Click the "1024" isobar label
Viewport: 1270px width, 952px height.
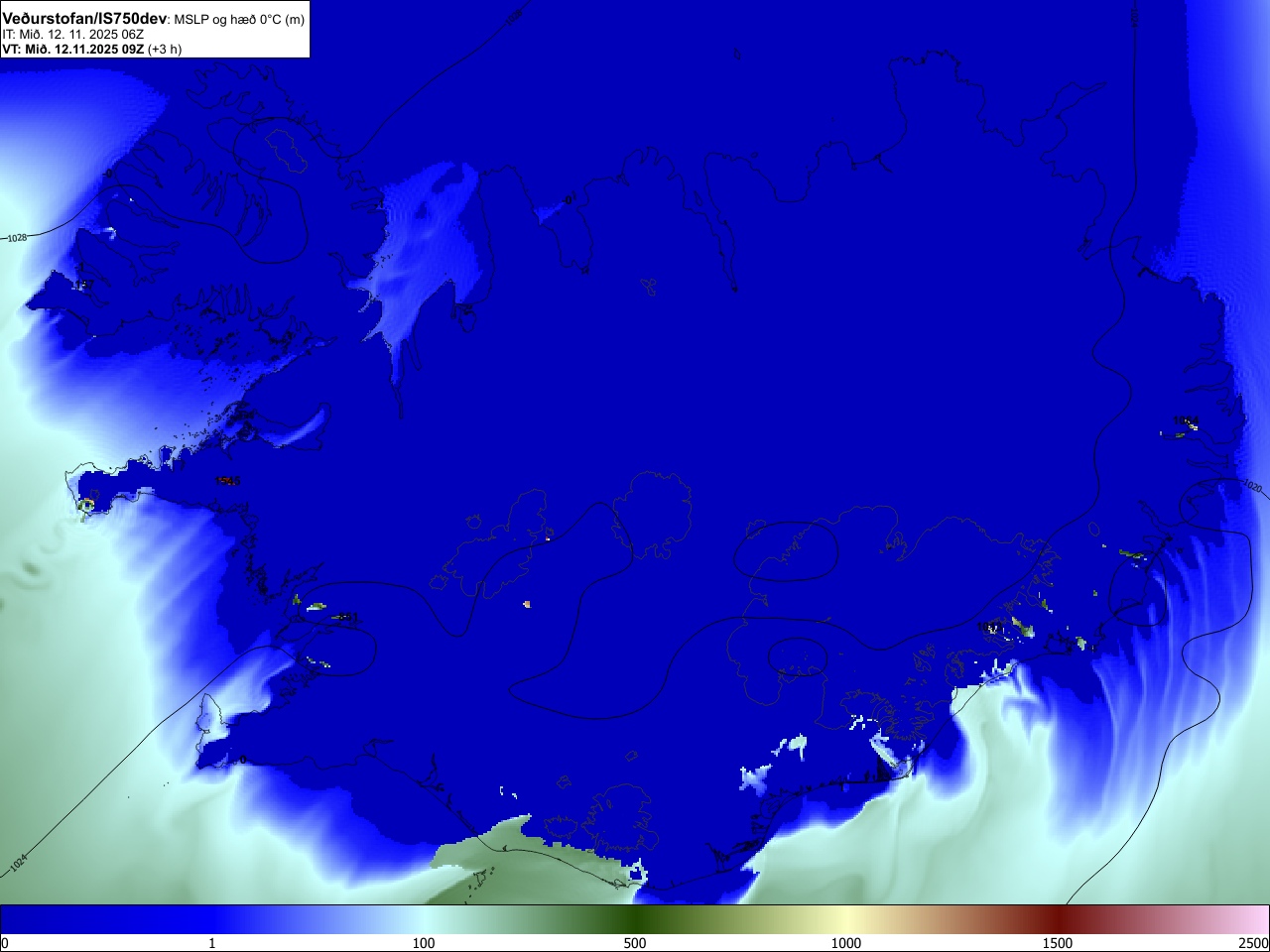(x=18, y=864)
